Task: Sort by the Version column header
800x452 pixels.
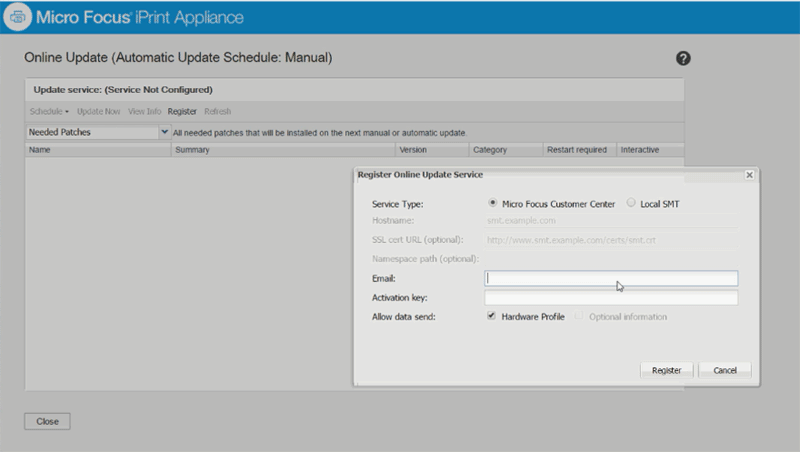Action: [x=432, y=150]
